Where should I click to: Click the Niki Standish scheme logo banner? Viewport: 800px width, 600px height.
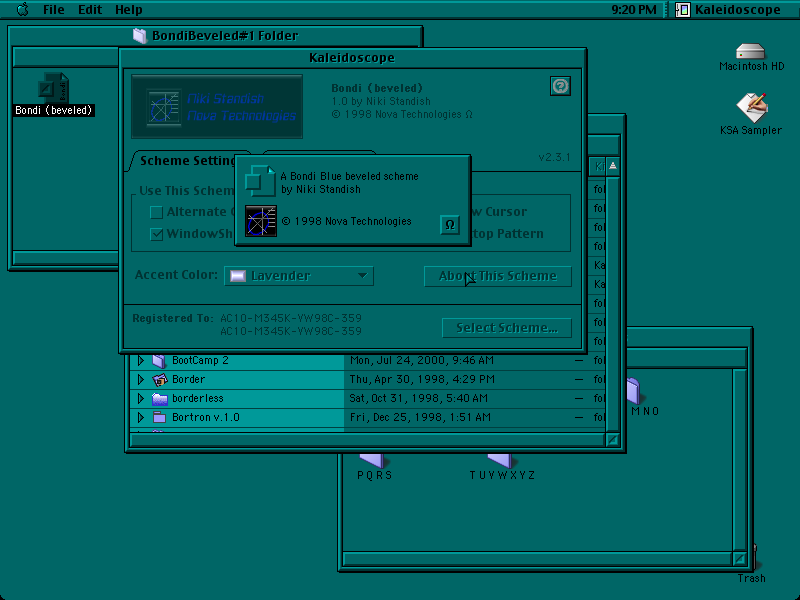coord(217,107)
